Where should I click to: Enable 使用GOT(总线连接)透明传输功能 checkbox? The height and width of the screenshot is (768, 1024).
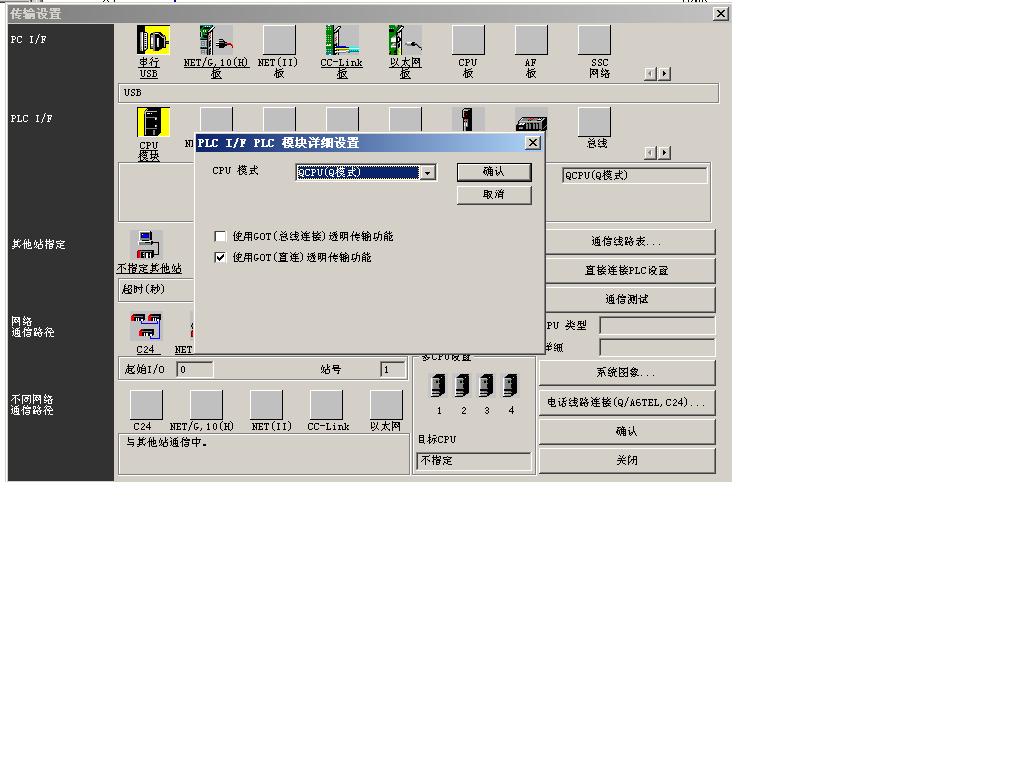point(221,237)
